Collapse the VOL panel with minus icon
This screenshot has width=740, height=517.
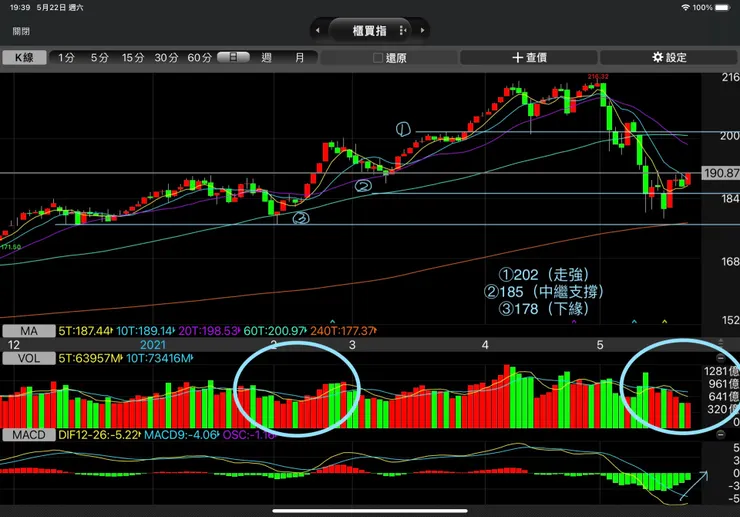click(720, 358)
